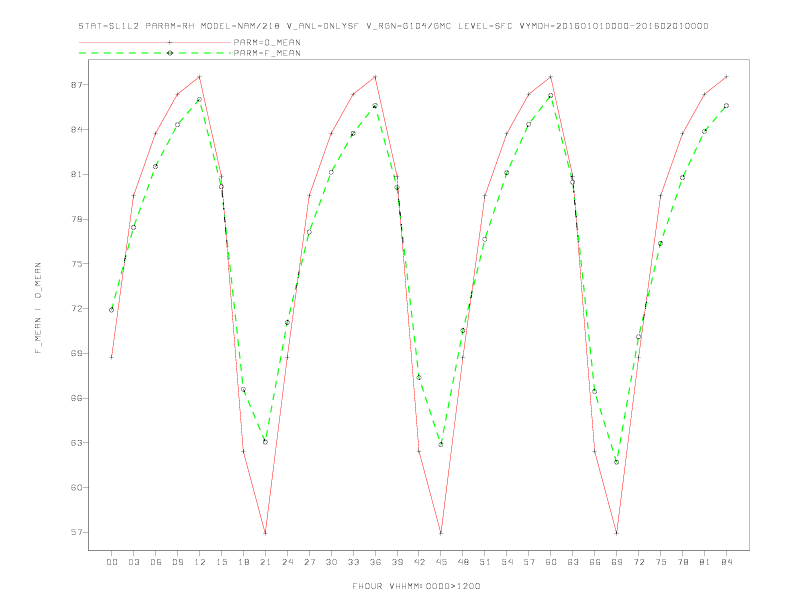Click the PARM=O_MEAN legend label
792x612 pixels.
click(267, 42)
